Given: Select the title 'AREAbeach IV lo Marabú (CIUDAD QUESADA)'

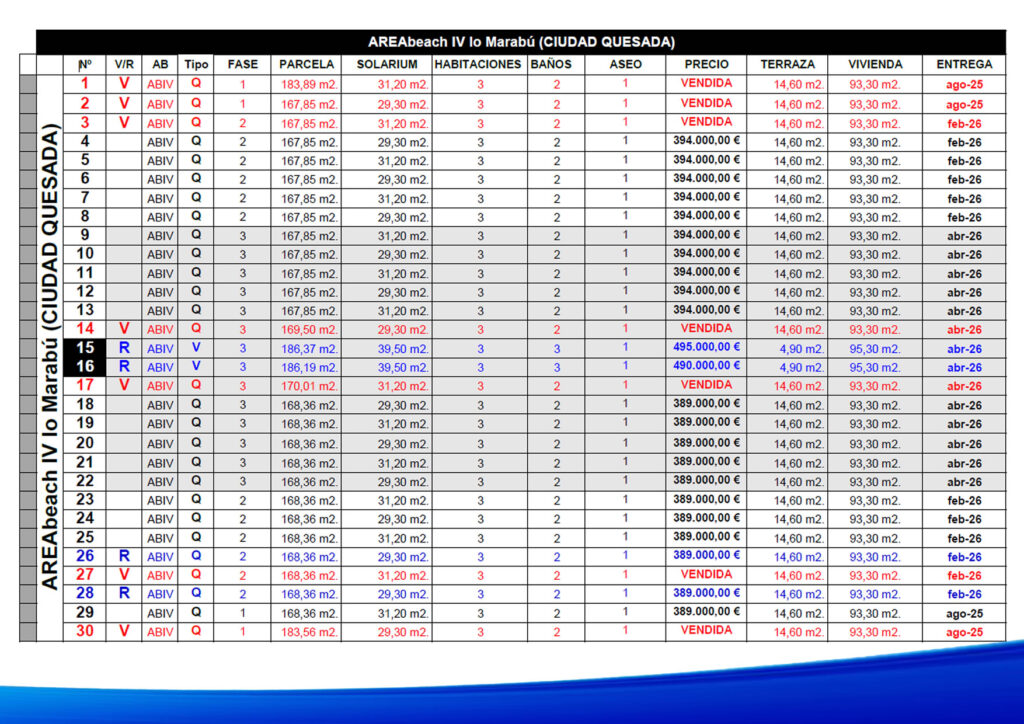Looking at the screenshot, I should click(520, 42).
